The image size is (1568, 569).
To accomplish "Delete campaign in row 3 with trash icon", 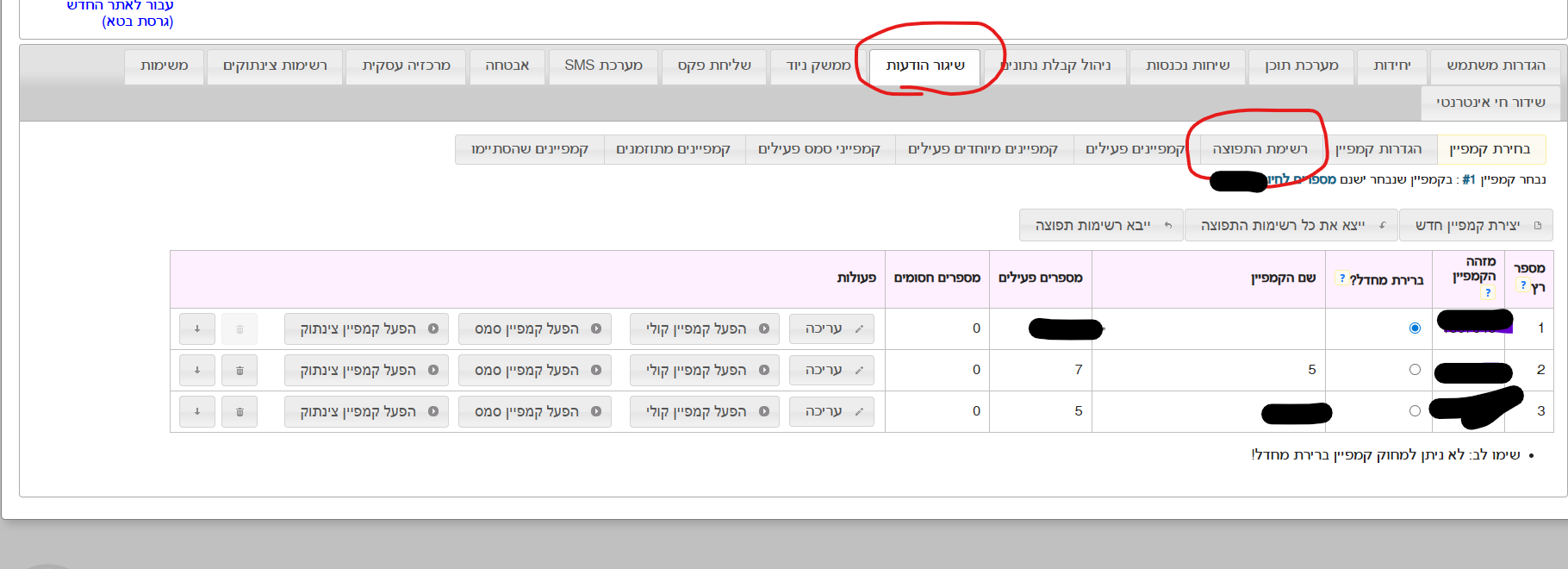I will 240,411.
